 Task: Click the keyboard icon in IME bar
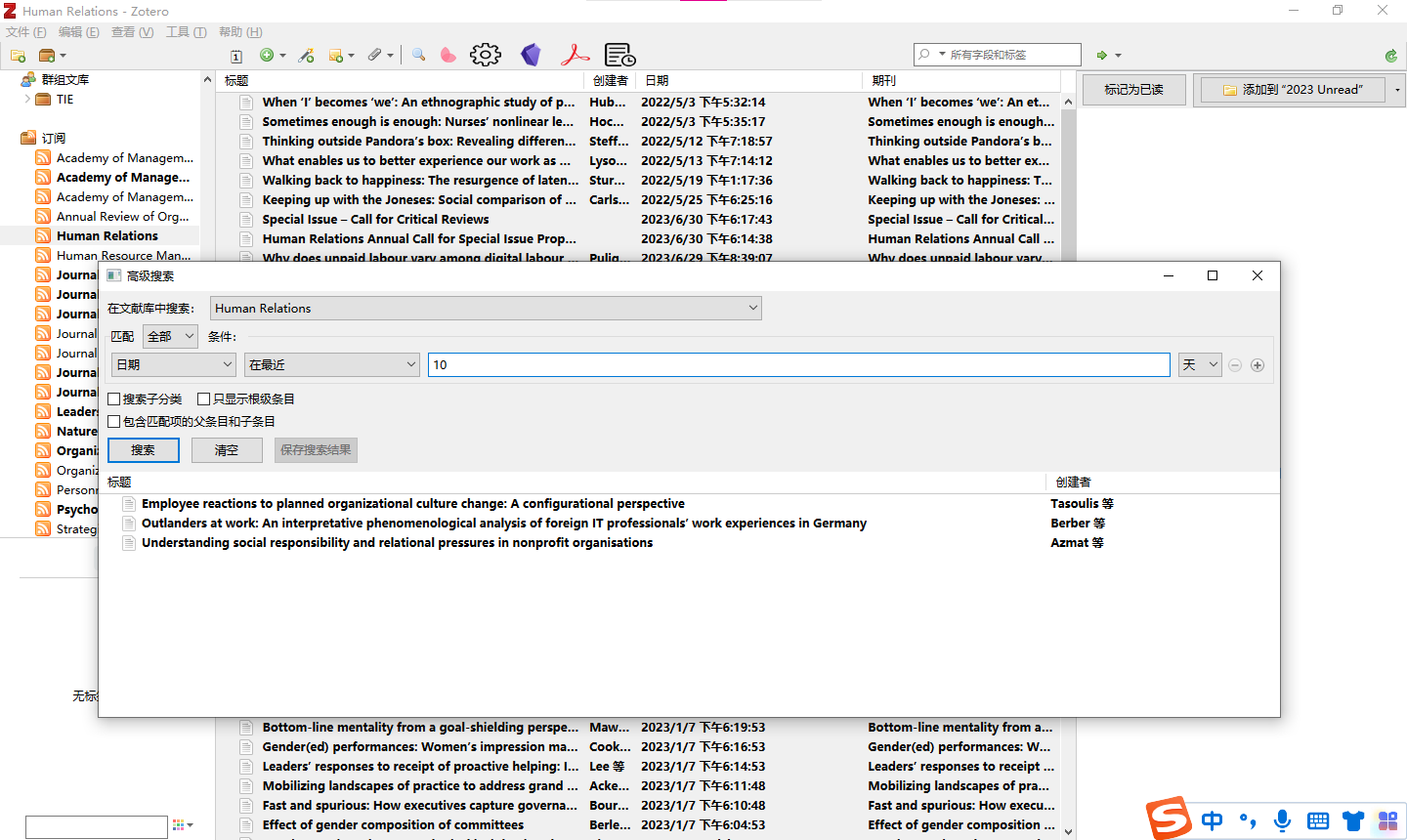[1318, 820]
